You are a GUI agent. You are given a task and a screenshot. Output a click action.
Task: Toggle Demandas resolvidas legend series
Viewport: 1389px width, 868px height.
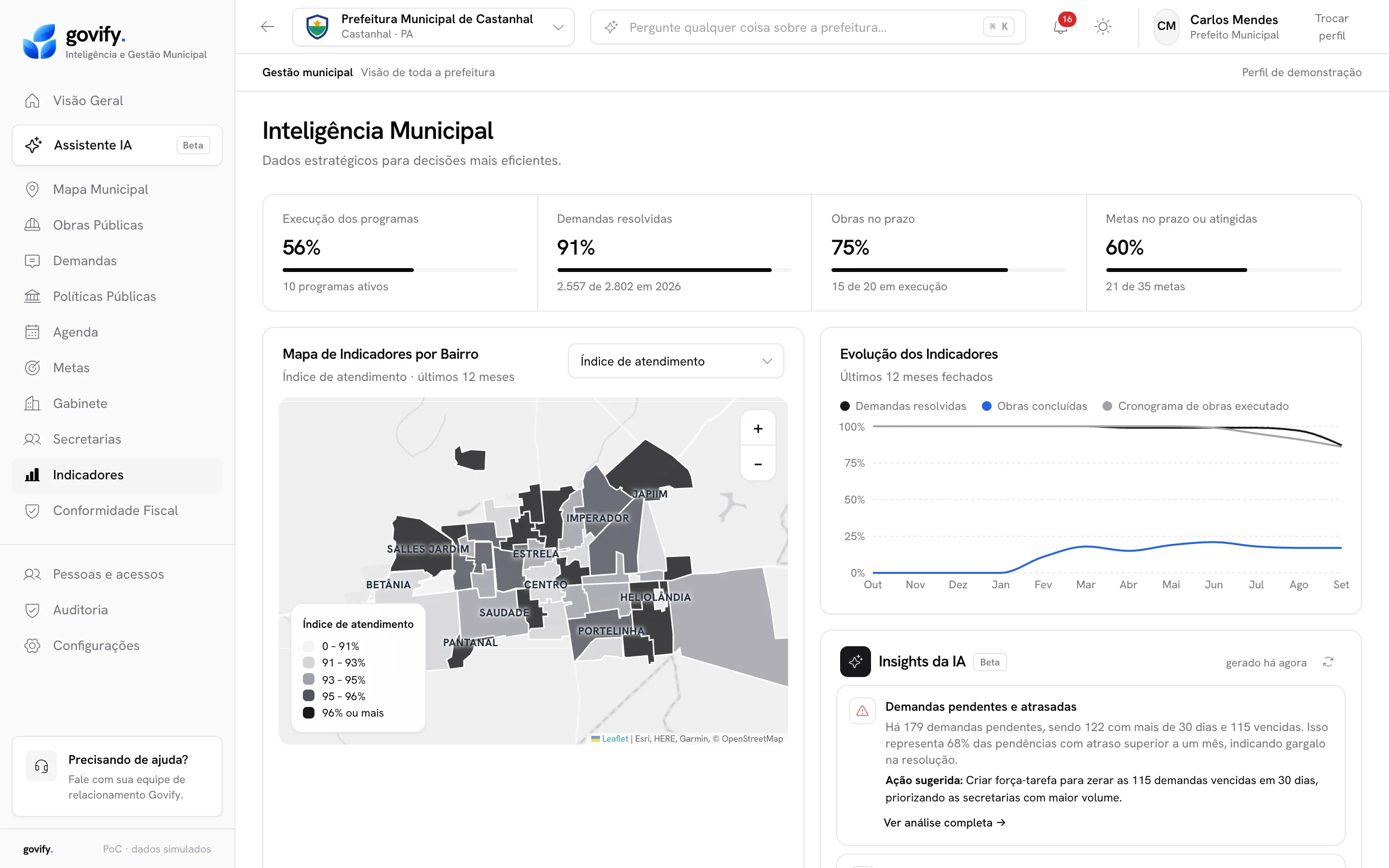903,406
